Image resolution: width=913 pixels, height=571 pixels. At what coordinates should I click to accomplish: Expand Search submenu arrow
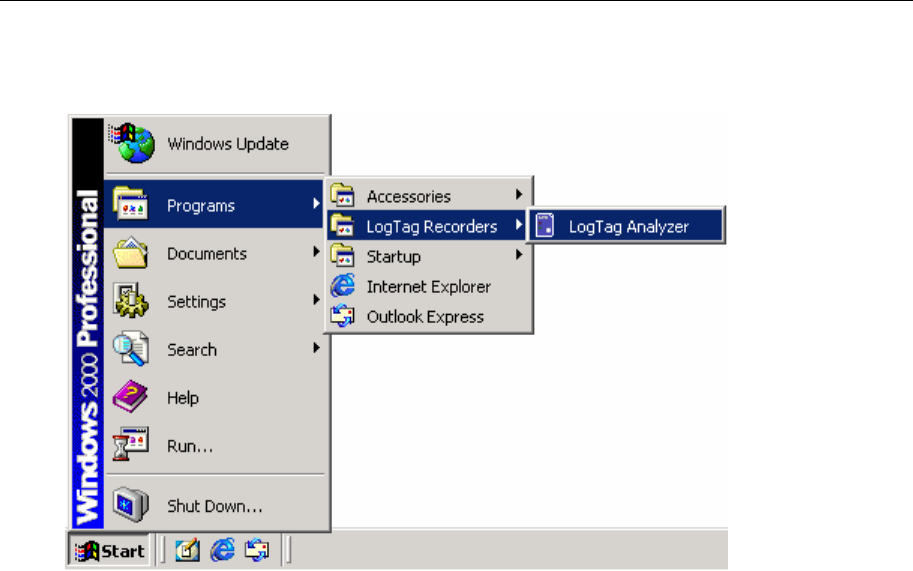click(x=316, y=347)
